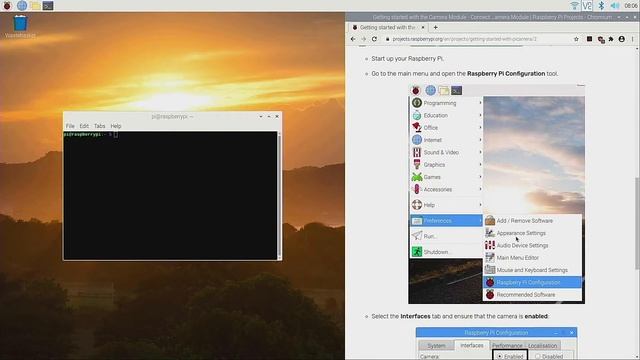Image resolution: width=640 pixels, height=360 pixels.
Task: Click the black square extension icon in Chromium
Action: 589,39
